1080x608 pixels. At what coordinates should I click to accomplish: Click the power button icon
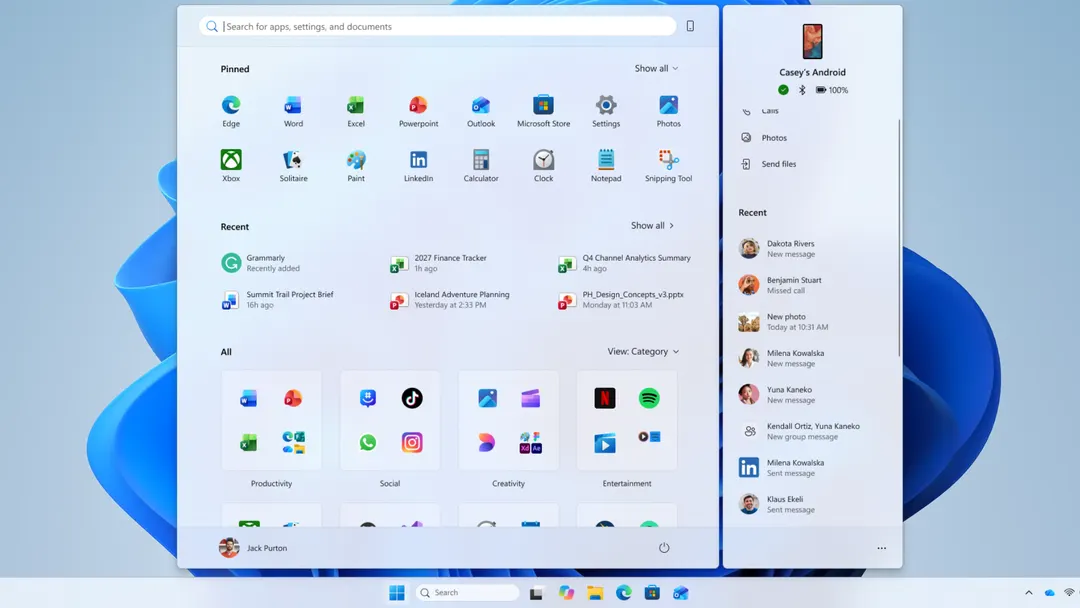coord(664,548)
